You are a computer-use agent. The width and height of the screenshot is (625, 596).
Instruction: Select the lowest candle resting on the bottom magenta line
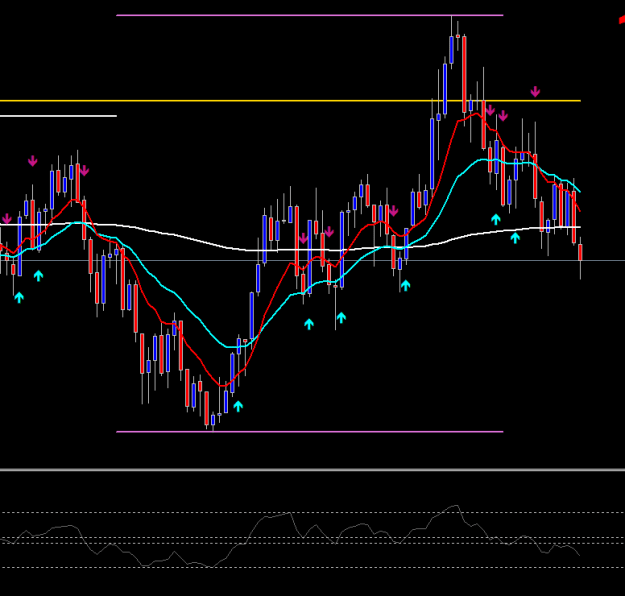click(213, 420)
